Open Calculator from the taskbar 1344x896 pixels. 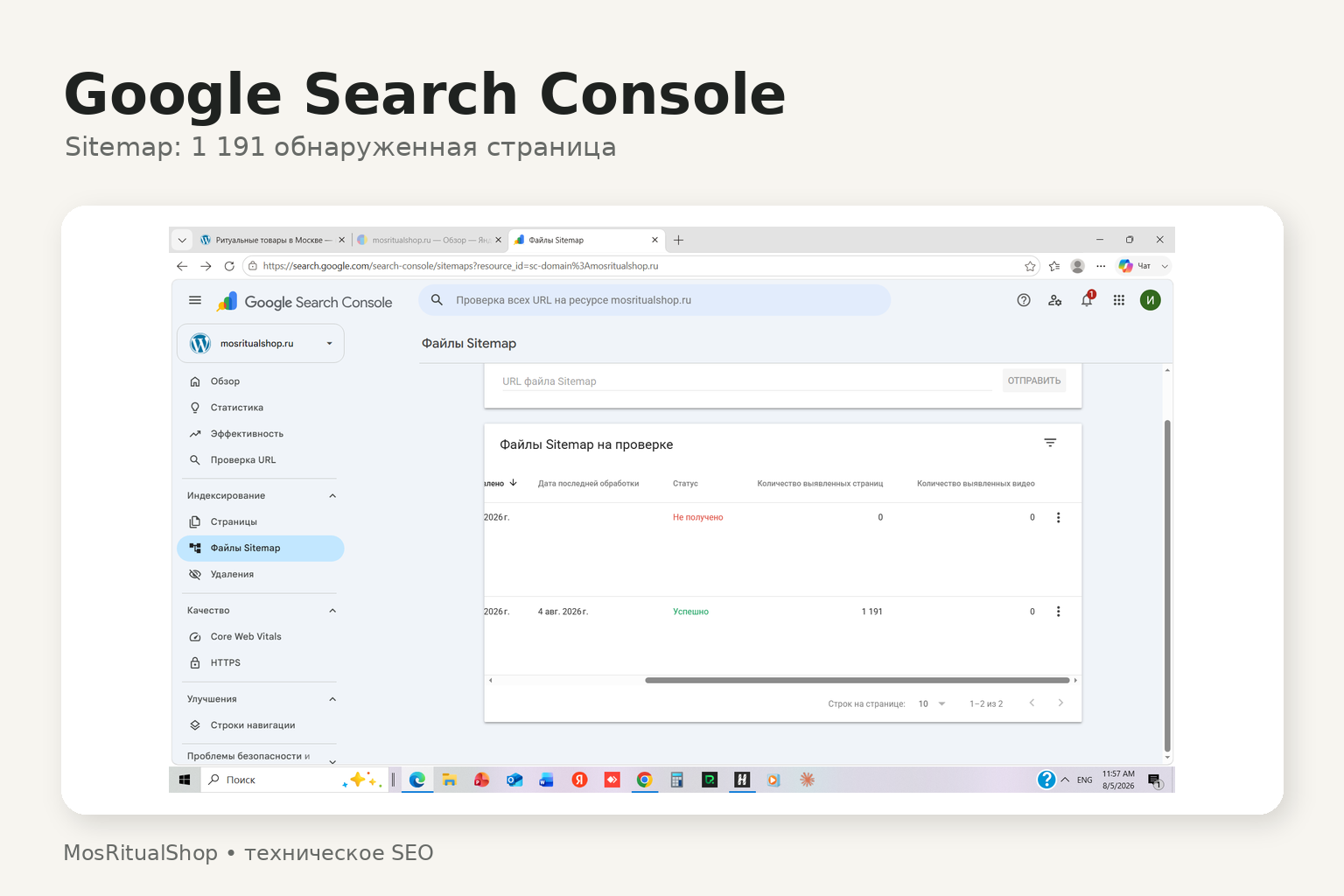[676, 780]
